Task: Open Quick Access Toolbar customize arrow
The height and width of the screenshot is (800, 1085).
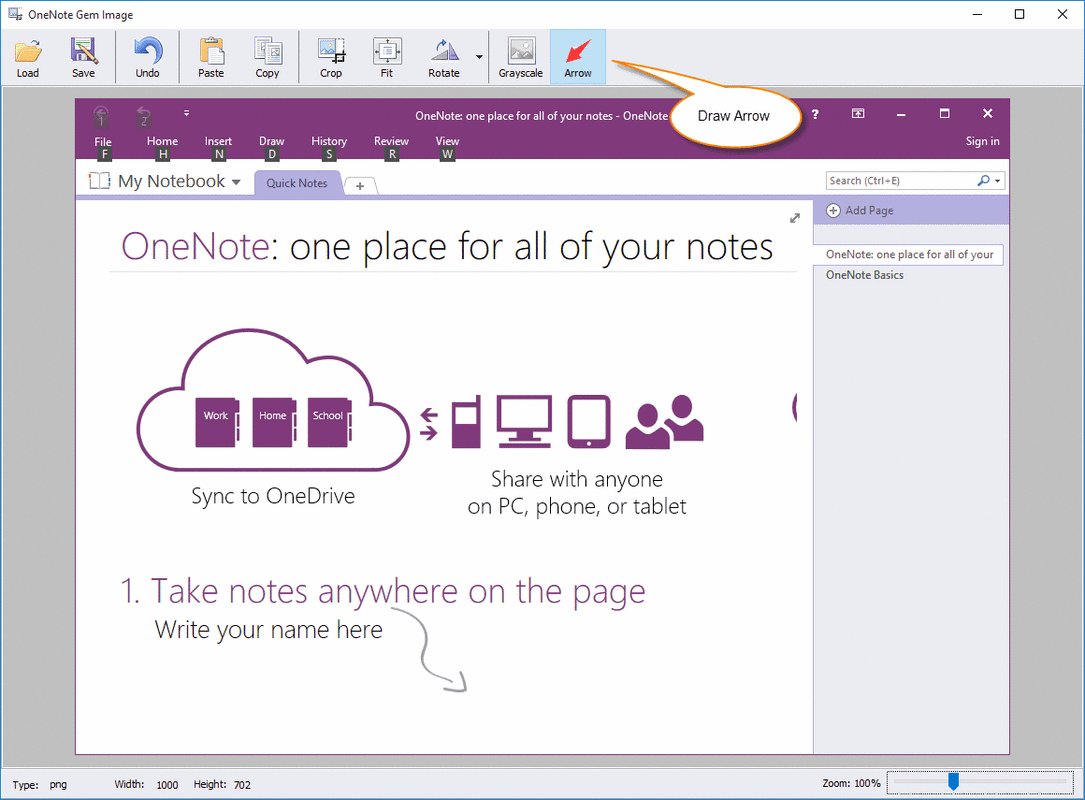Action: [x=186, y=113]
